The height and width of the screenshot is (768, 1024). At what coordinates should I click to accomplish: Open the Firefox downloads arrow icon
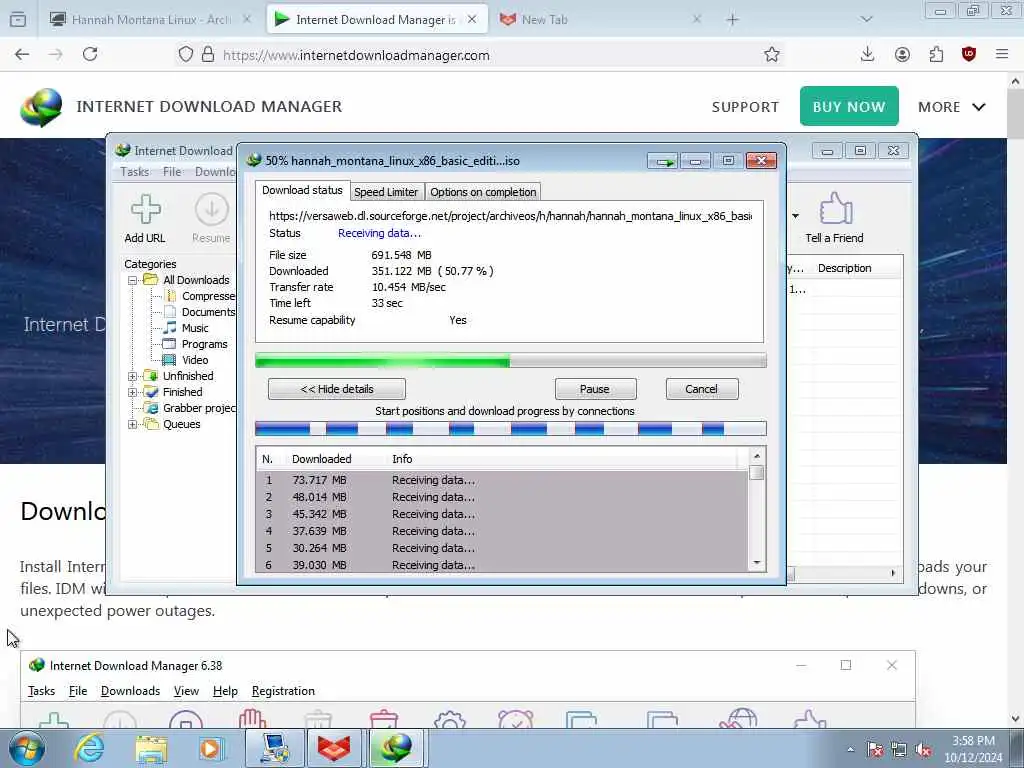click(x=867, y=55)
